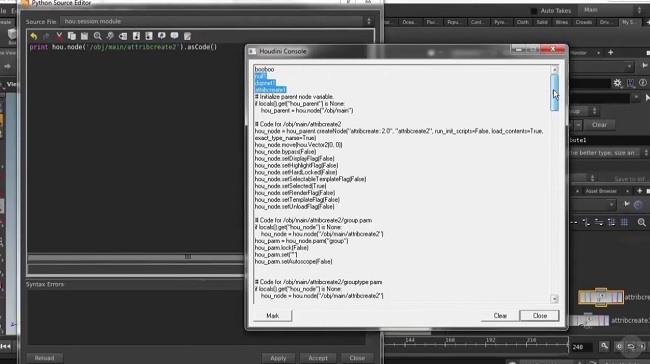Open find with the magnifier icon
This screenshot has width=650, height=364.
click(x=97, y=36)
